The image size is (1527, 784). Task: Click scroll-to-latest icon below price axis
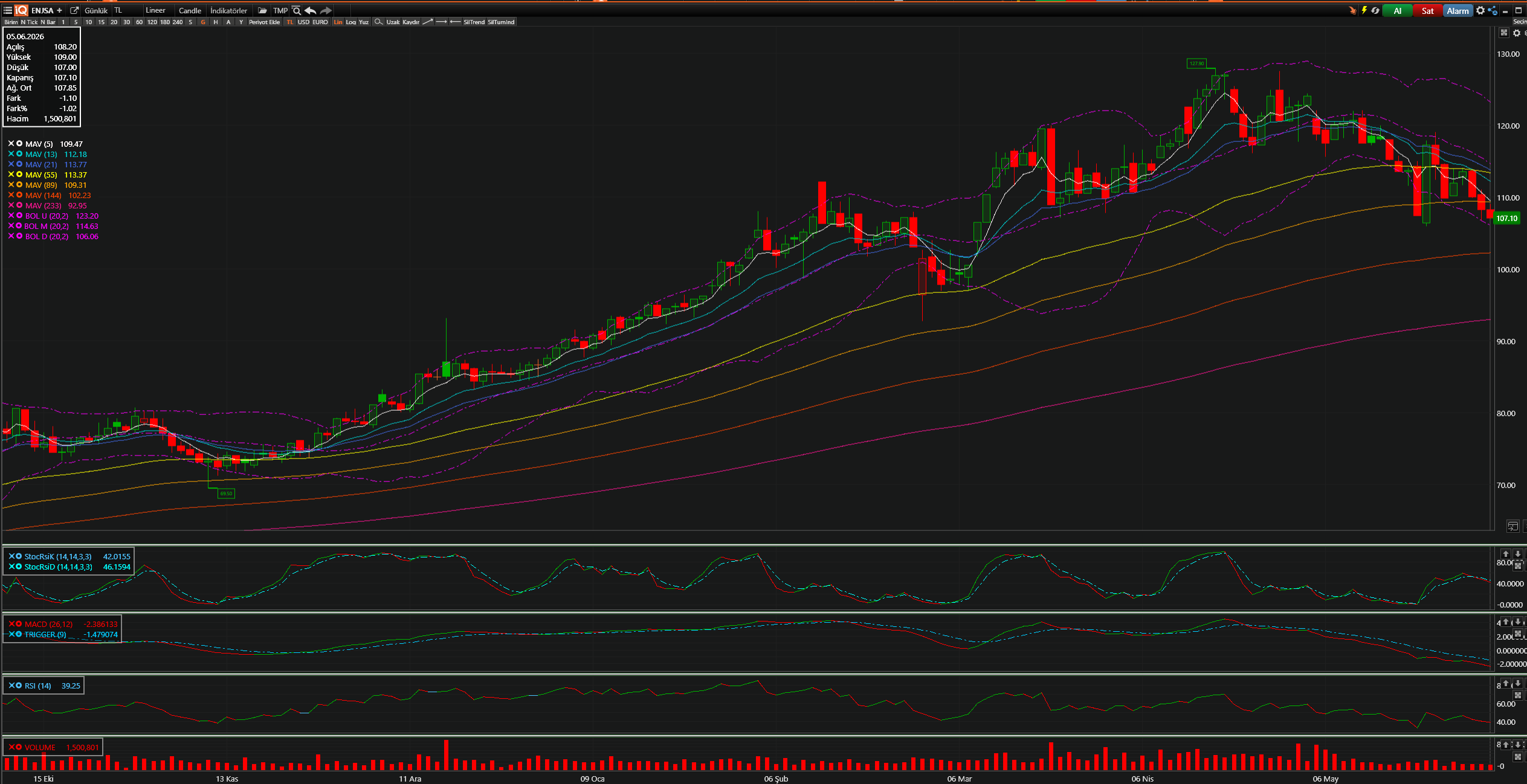(x=1512, y=526)
